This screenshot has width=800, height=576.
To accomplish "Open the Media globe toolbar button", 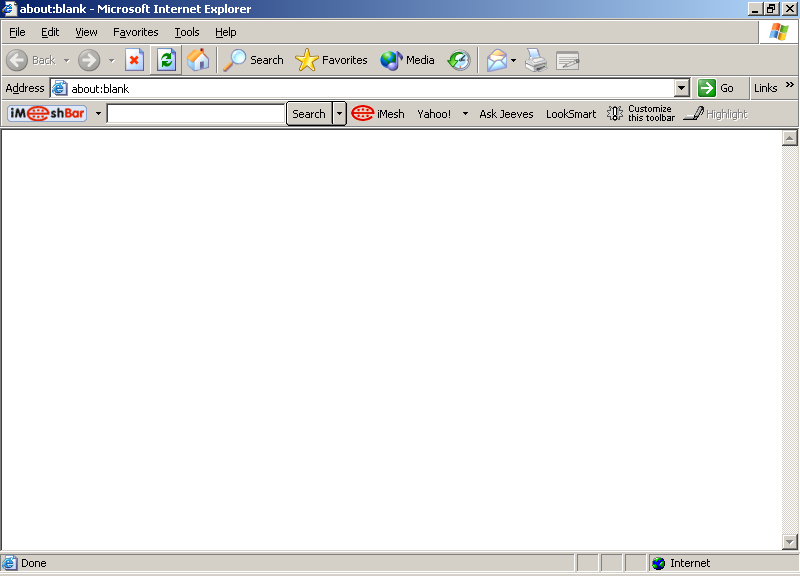I will click(x=407, y=60).
